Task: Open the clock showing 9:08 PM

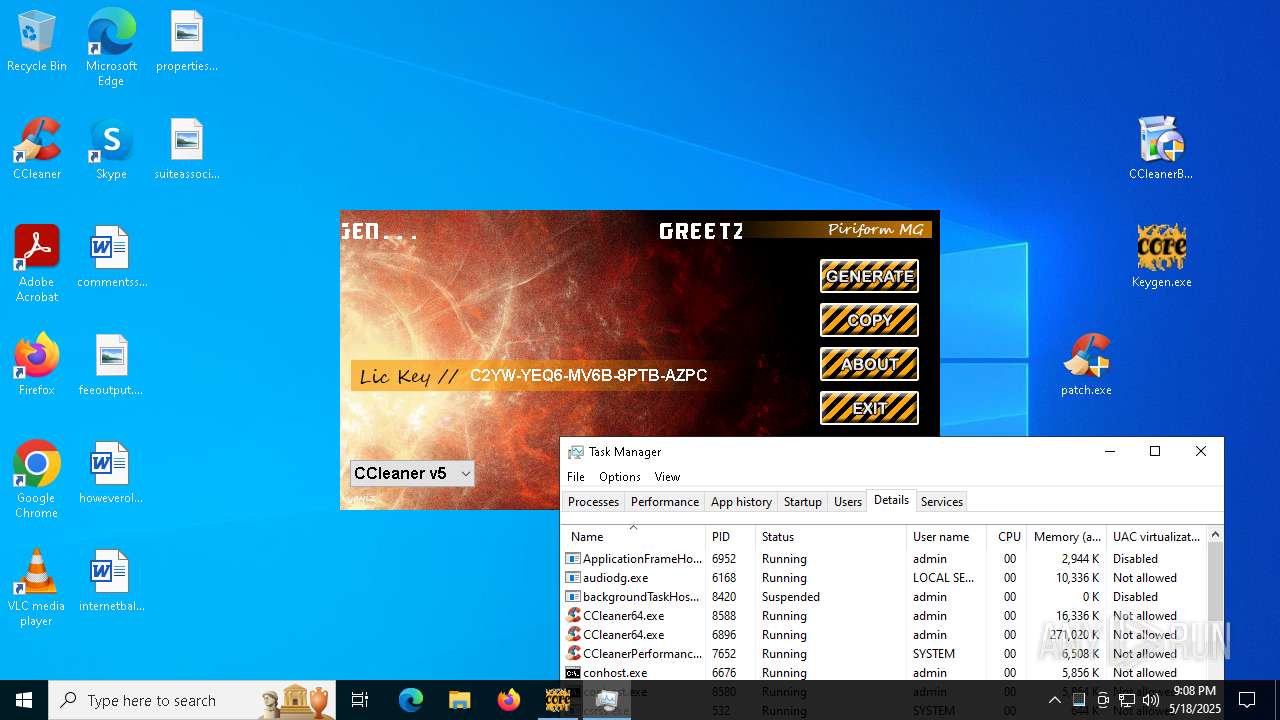Action: coord(1196,700)
